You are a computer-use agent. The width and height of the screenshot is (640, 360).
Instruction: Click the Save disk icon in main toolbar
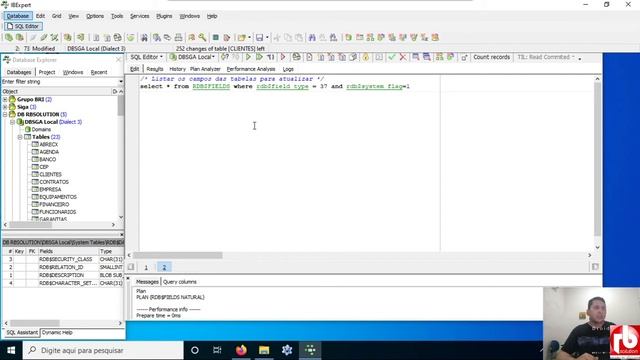[259, 38]
